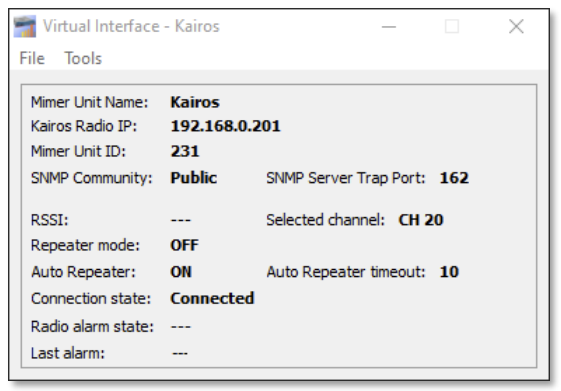Click the Selected channel value 'CH 20'
561x391 pixels.
pos(421,220)
